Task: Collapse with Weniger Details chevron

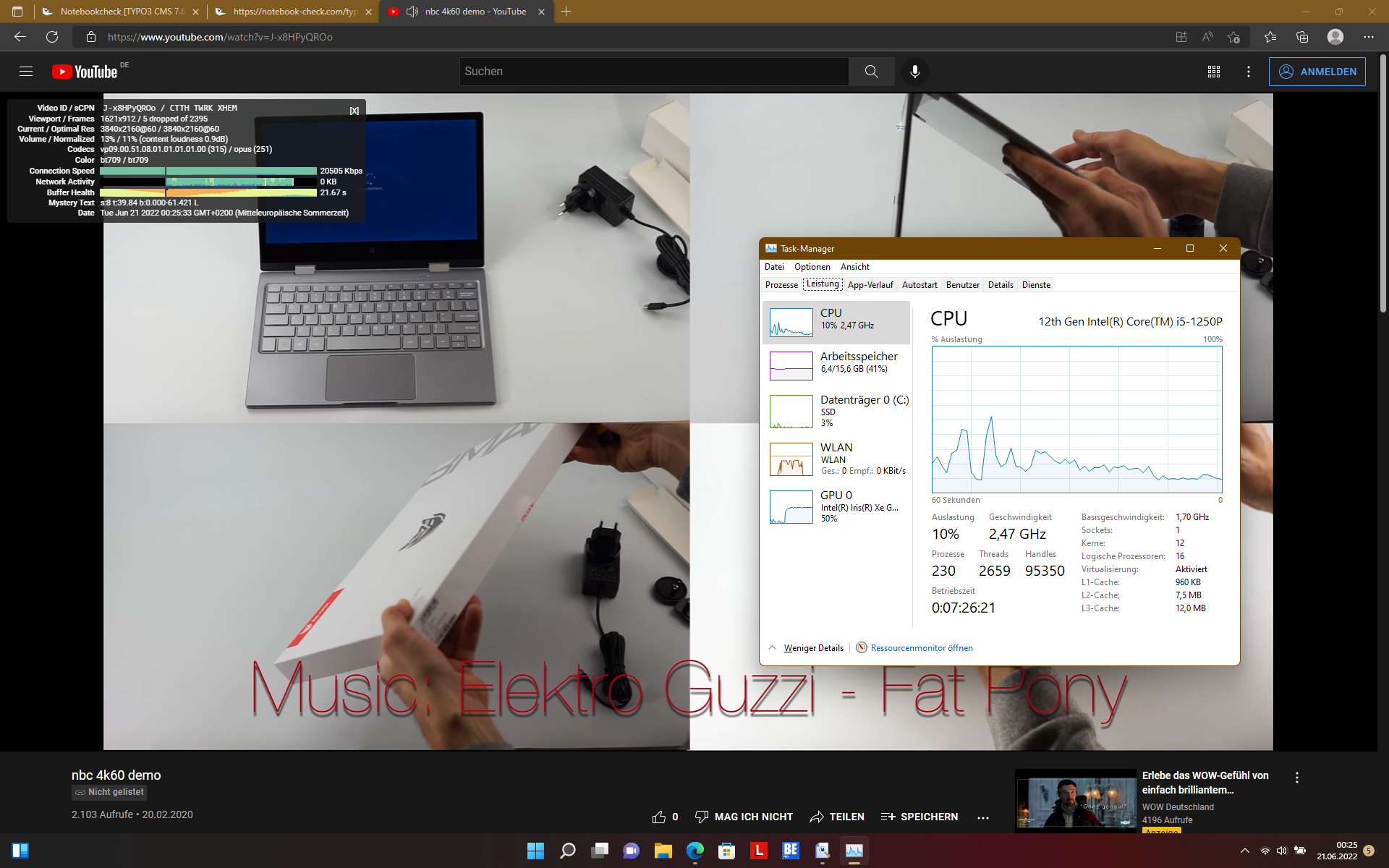Action: tap(772, 648)
